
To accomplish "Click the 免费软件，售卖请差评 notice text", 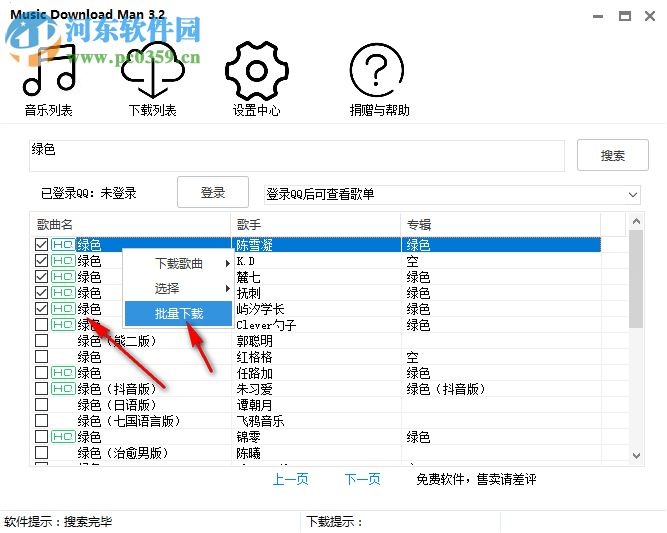I will [476, 479].
